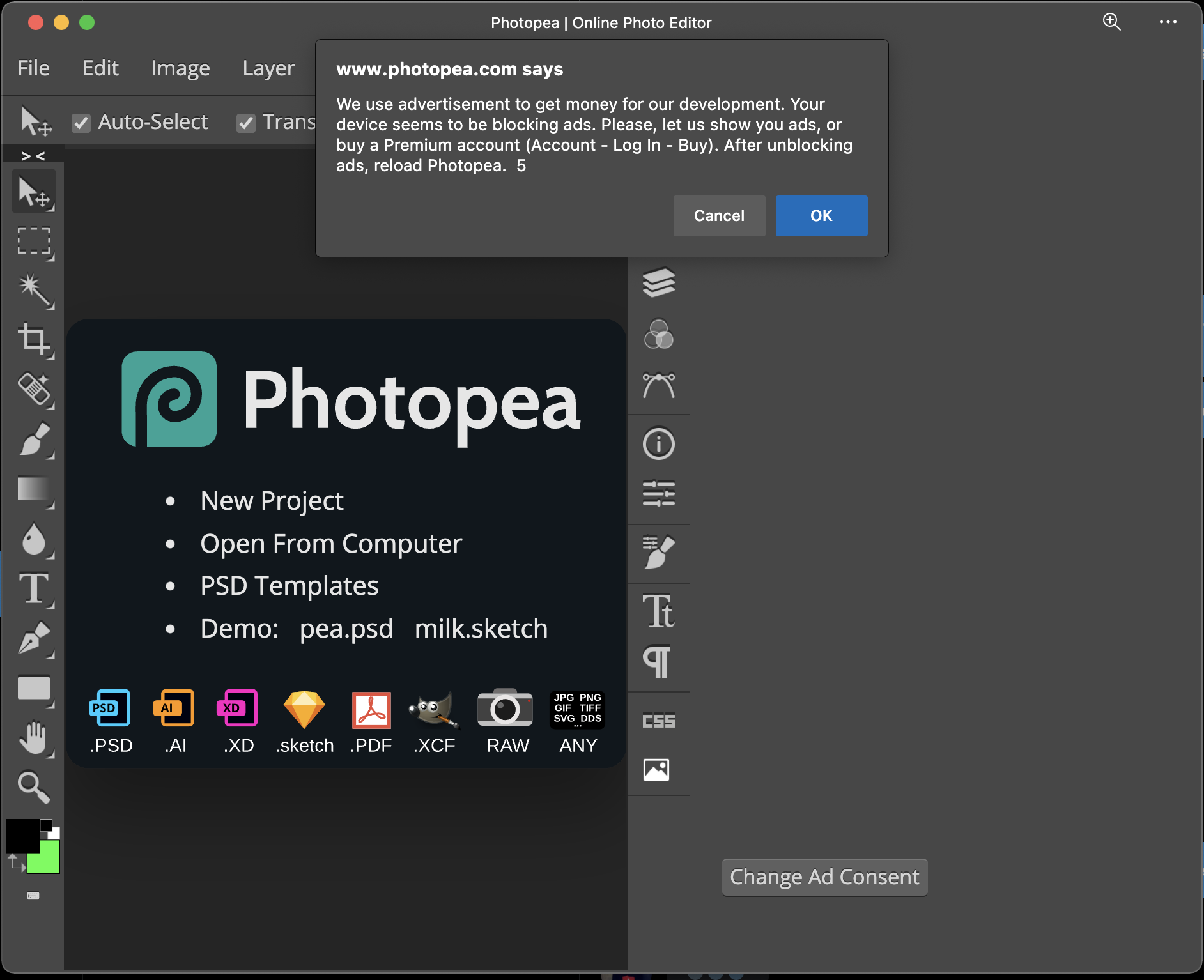The height and width of the screenshot is (980, 1204).
Task: Click the Photopea logo on welcome screen
Action: click(169, 399)
